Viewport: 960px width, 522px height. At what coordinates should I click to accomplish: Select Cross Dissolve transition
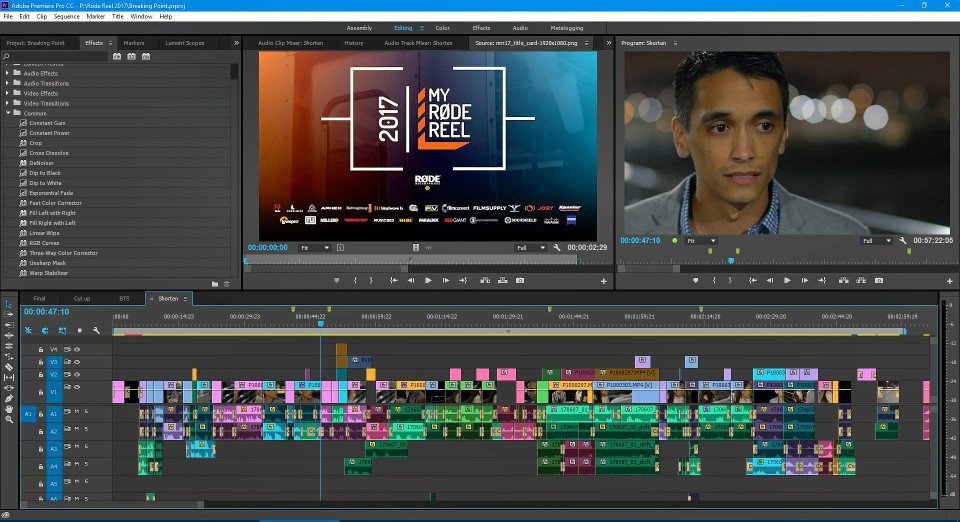[49, 153]
